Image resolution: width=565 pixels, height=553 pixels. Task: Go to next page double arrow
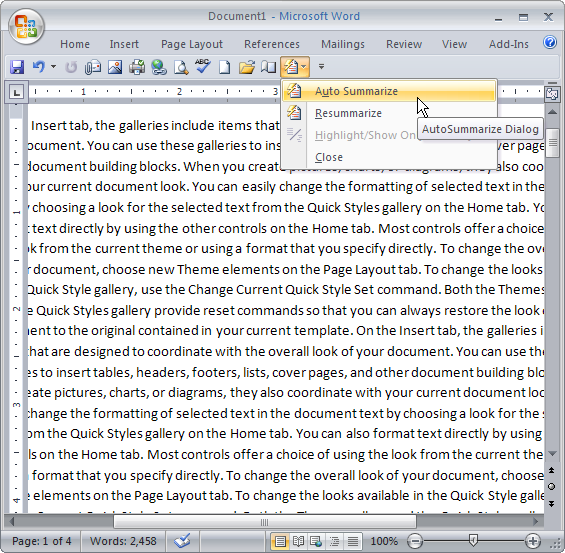552,503
